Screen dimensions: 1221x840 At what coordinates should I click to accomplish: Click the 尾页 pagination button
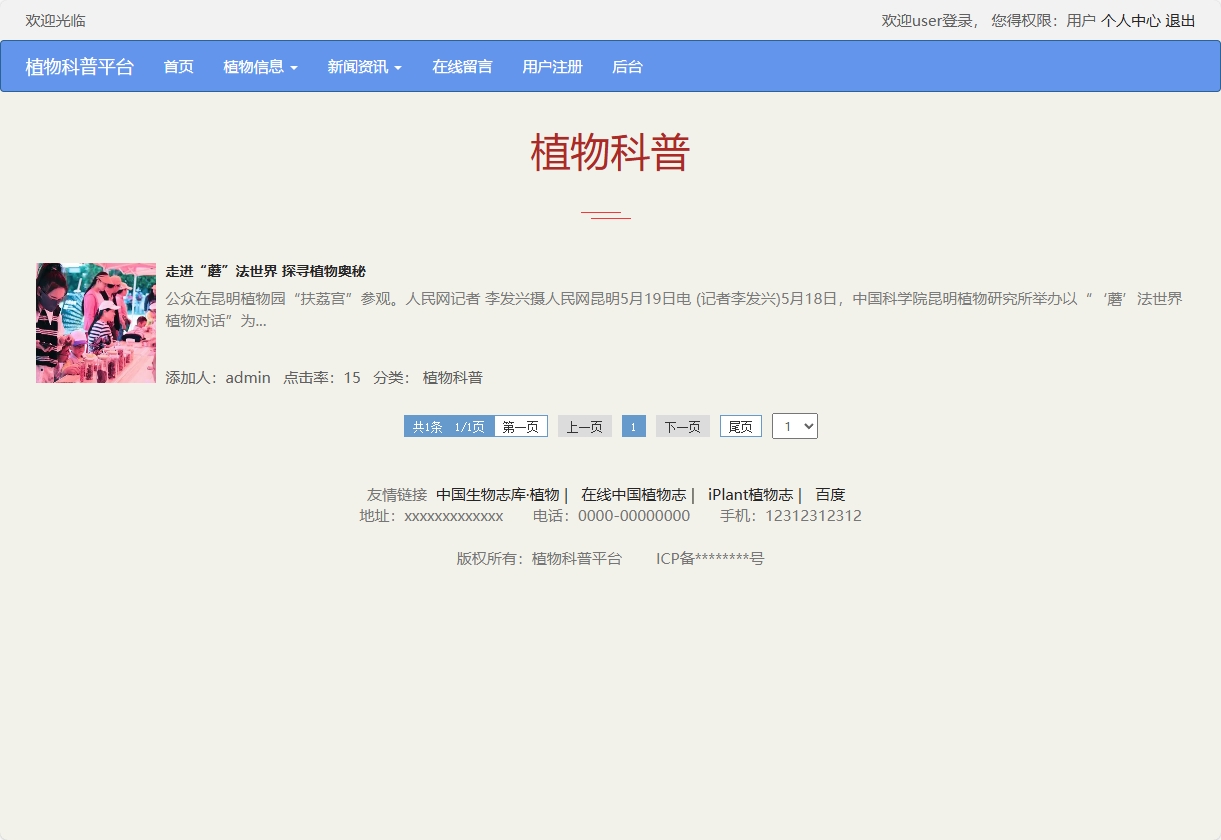pos(740,427)
